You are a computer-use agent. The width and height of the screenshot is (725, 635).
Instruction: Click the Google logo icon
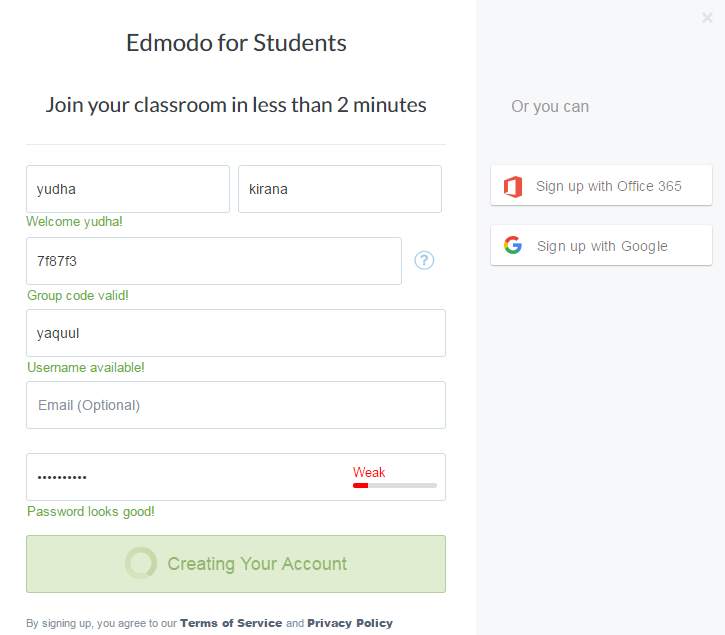coord(513,246)
